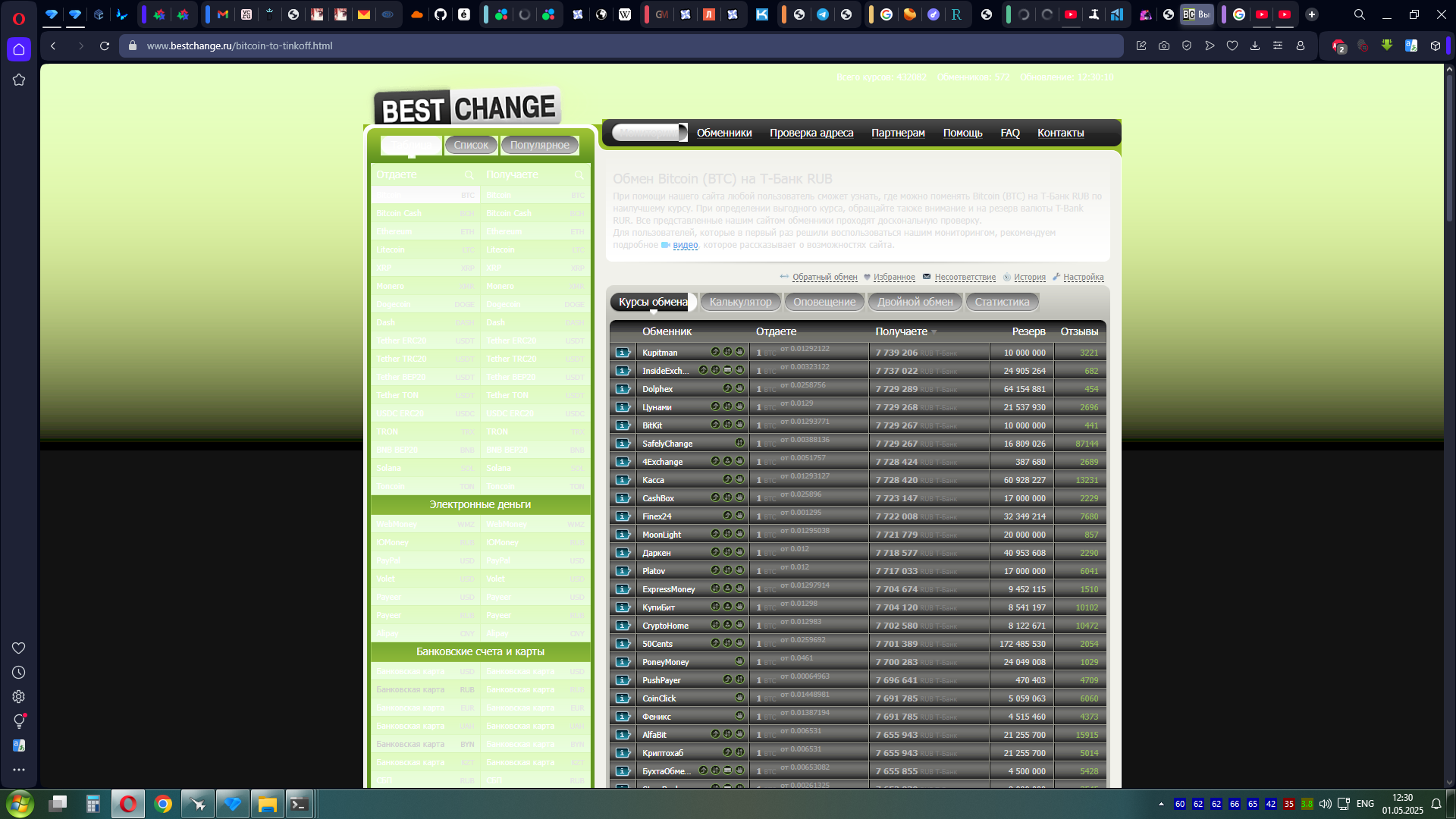Viewport: 1456px width, 819px height.
Task: Click the search icon beside Получаете
Action: [x=579, y=175]
